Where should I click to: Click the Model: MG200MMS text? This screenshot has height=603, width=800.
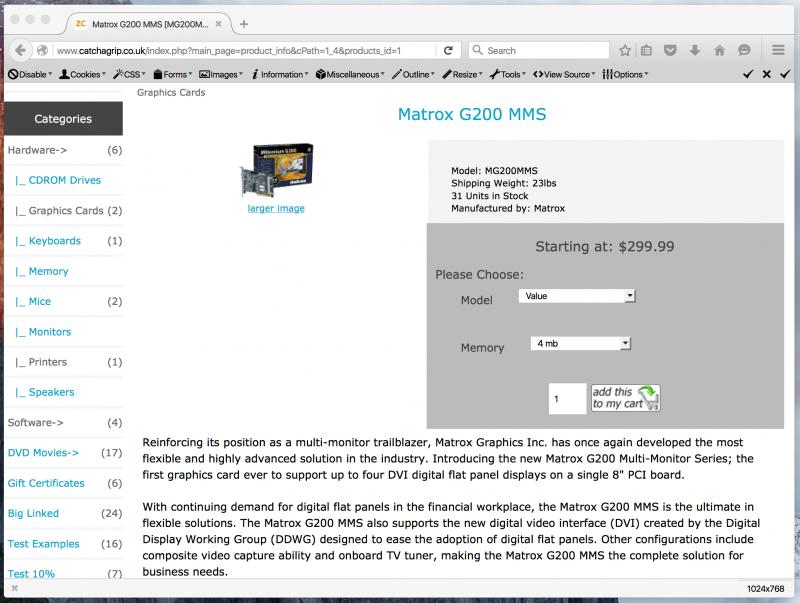coord(494,171)
